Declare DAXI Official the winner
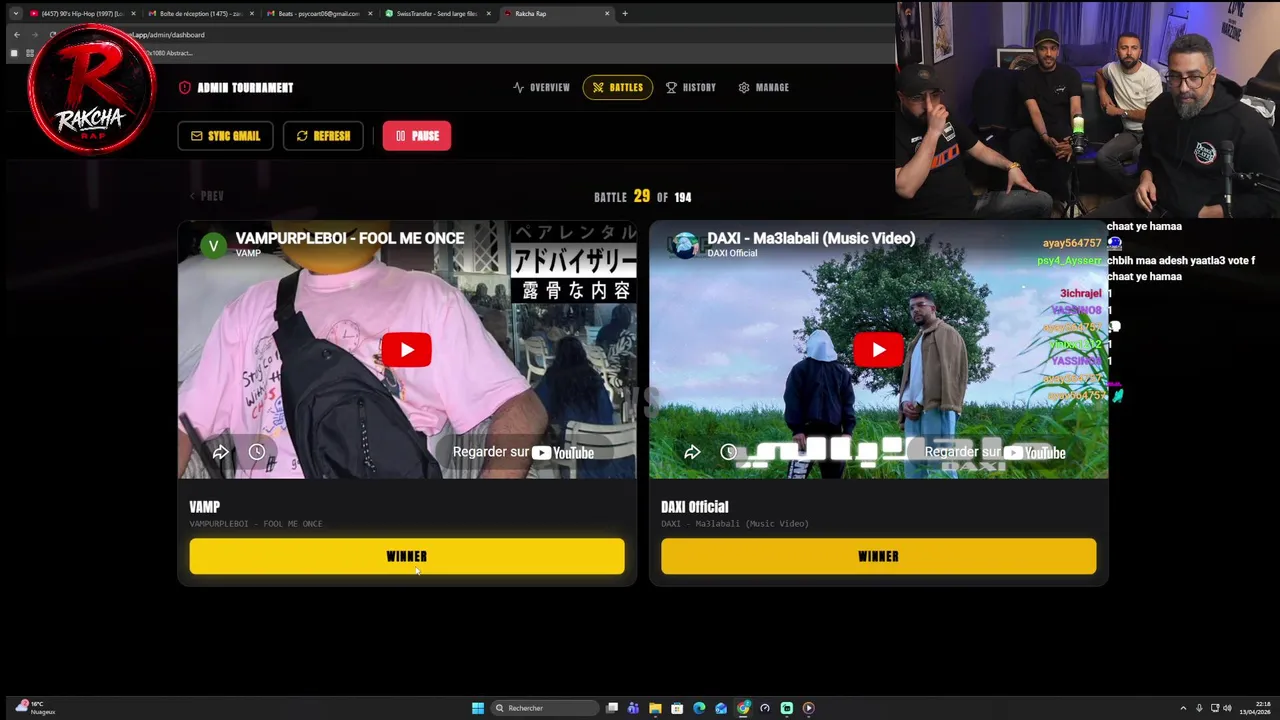Viewport: 1280px width, 720px height. 878,556
